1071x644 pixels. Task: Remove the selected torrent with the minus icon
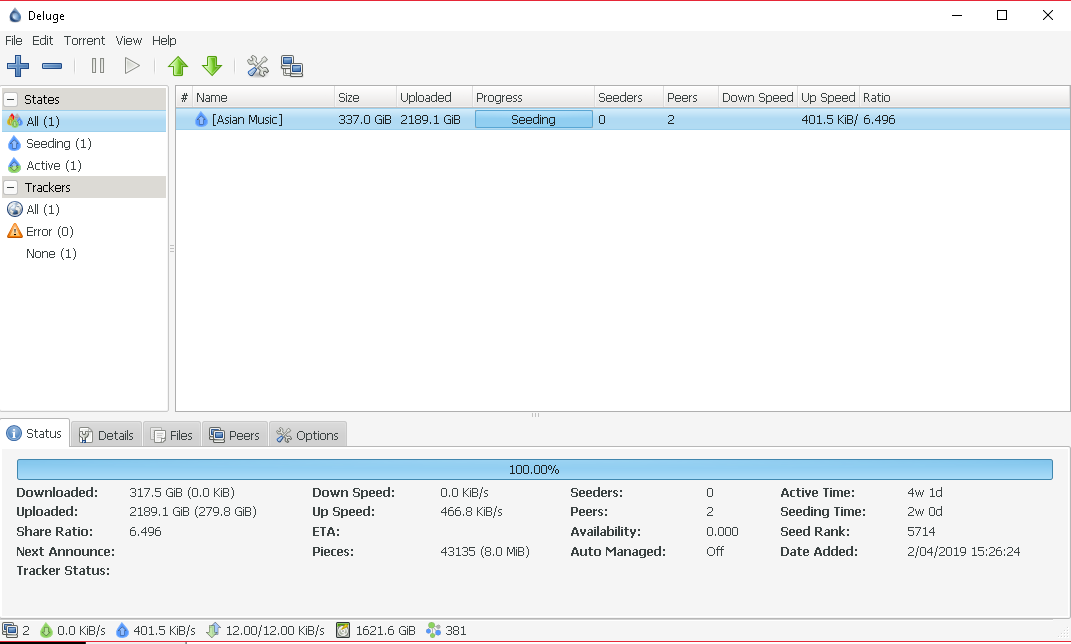(52, 66)
